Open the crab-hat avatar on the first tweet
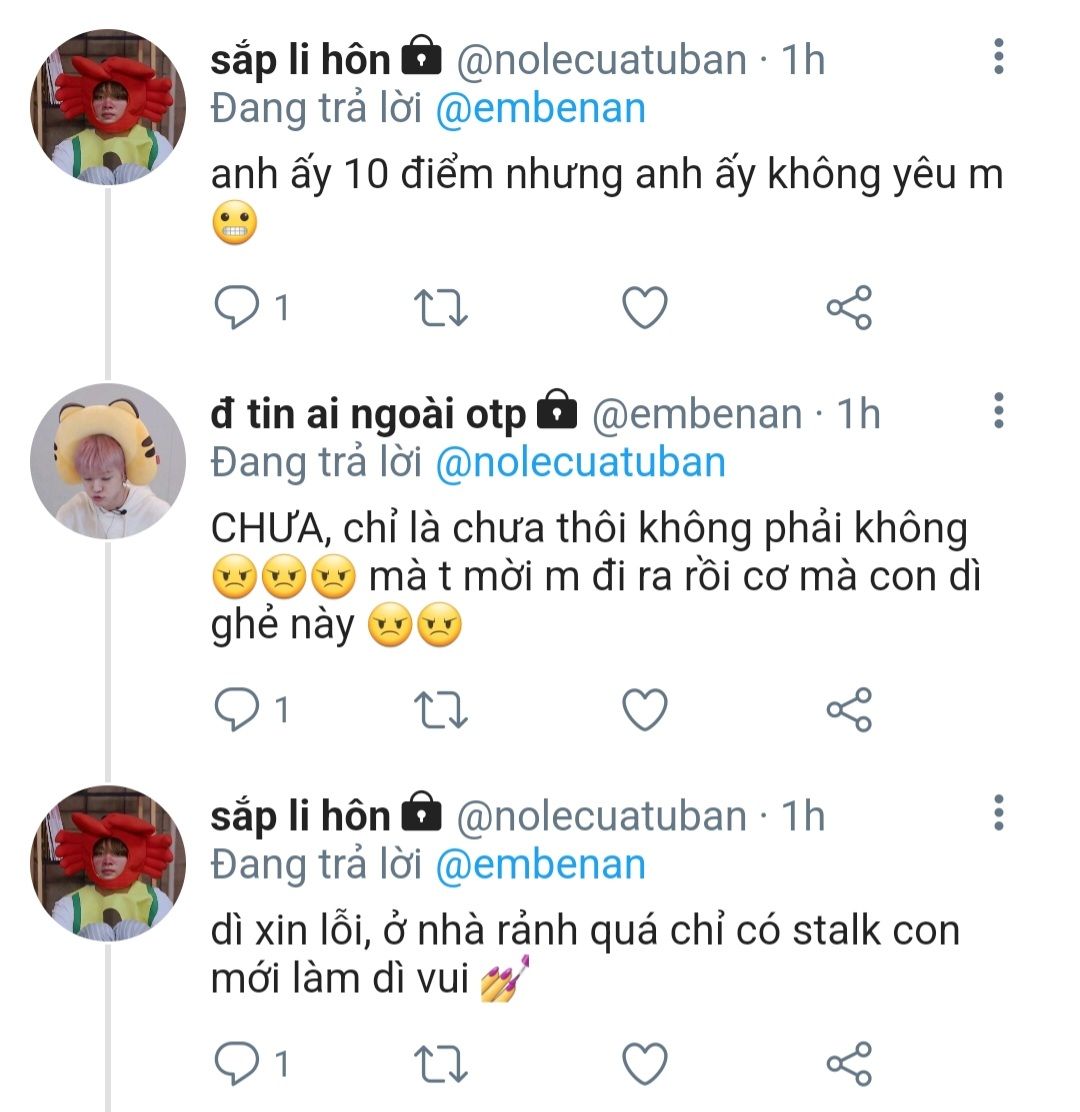Viewport: 1080px width, 1112px height. pos(108,108)
